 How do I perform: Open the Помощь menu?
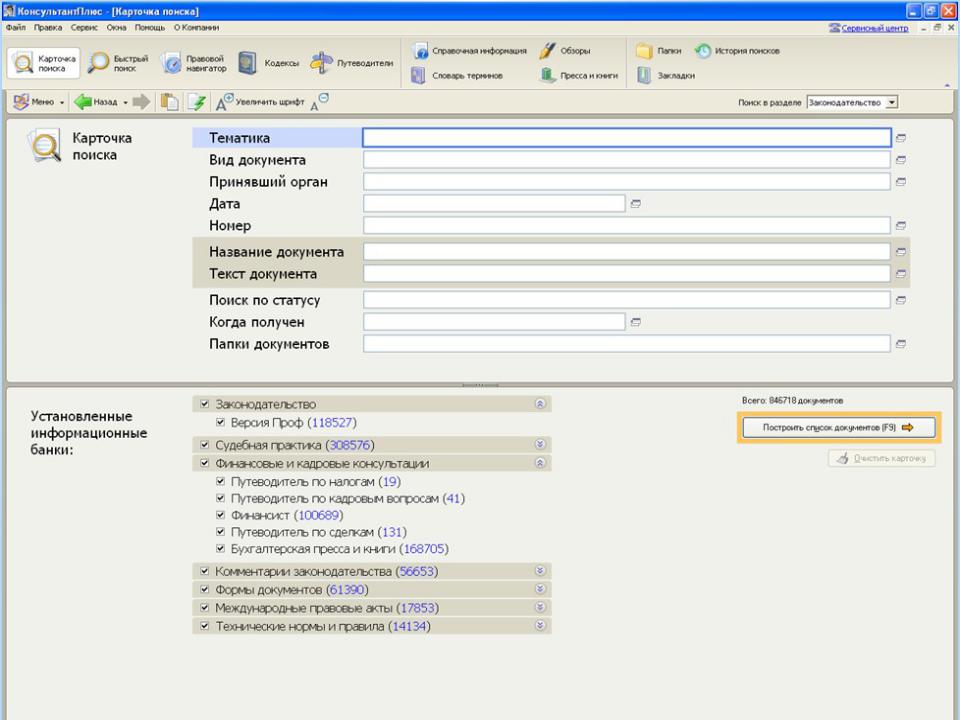(149, 28)
